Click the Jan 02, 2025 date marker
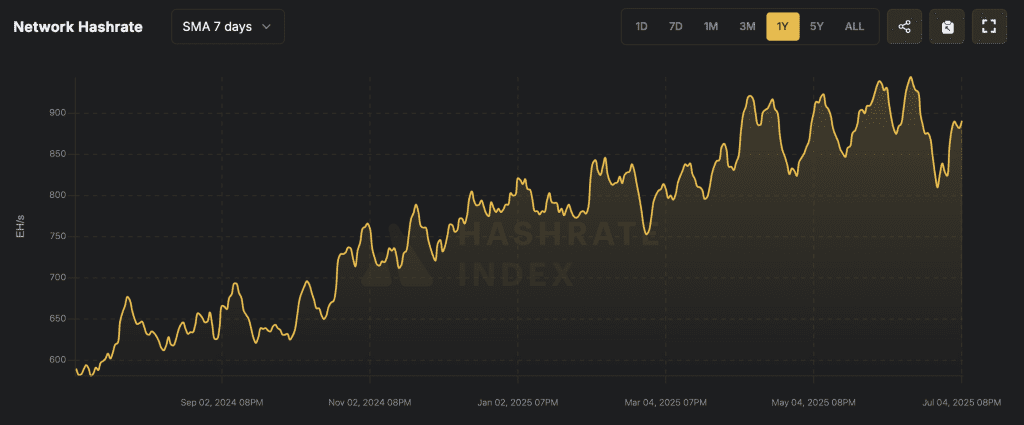 [518, 403]
